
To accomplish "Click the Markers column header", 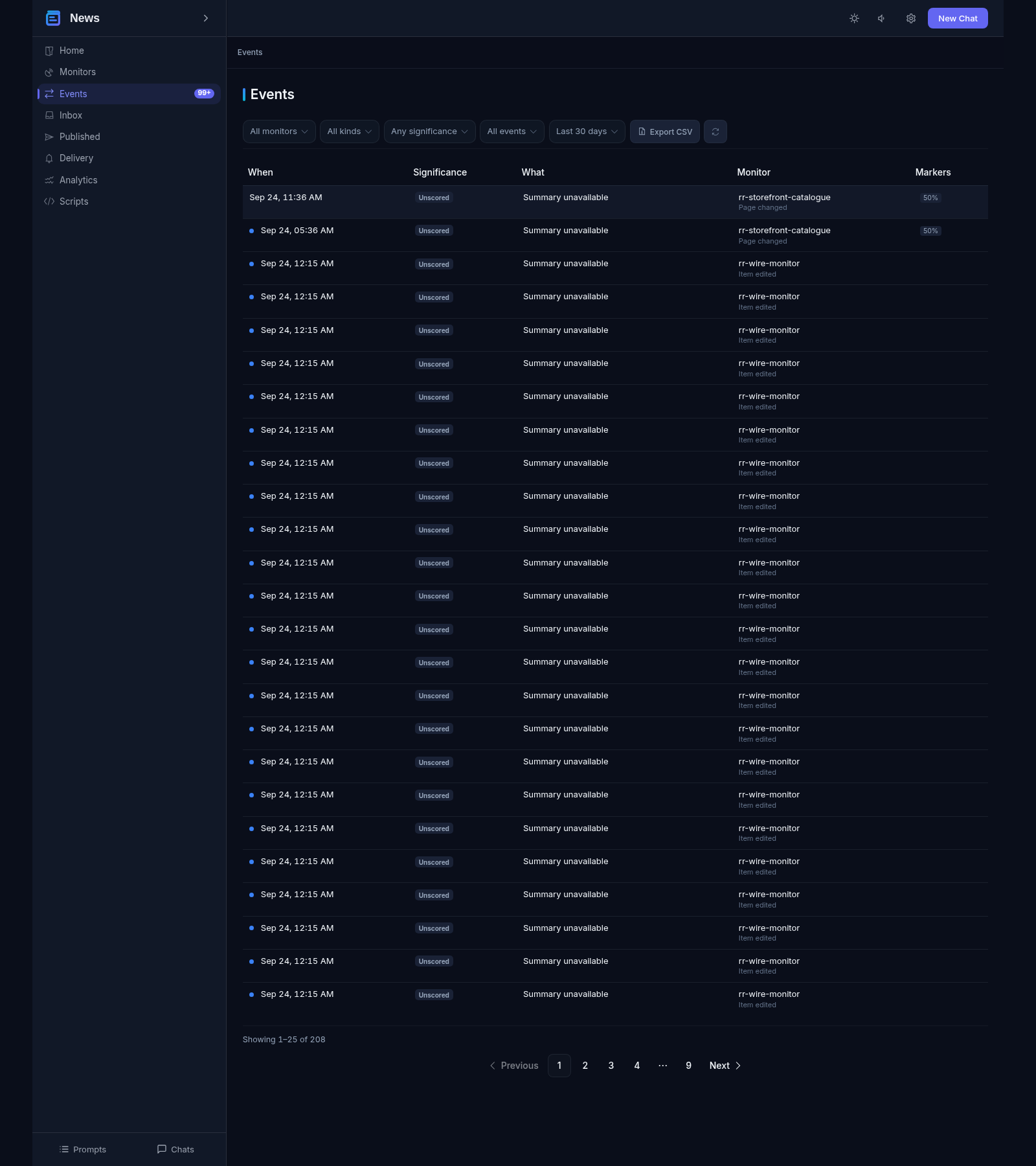I will (933, 172).
